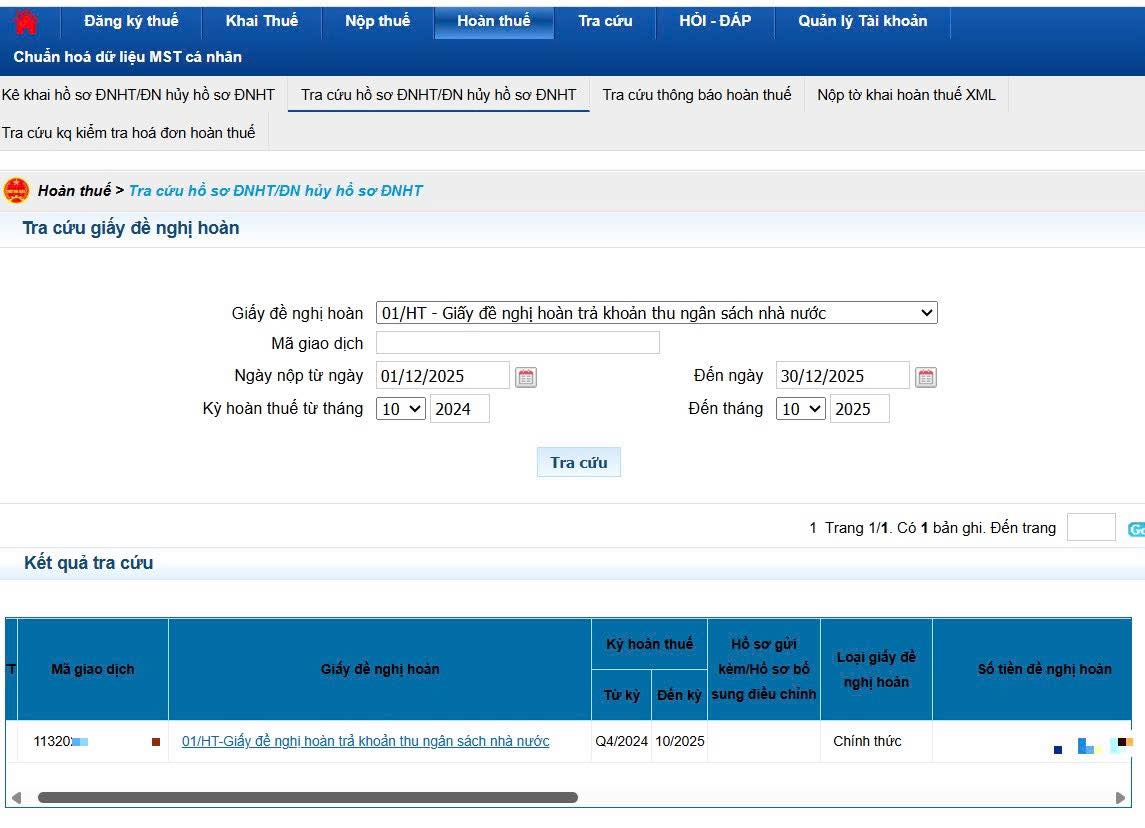Open the Đăng ký thuế menu
Image resolution: width=1145 pixels, height=828 pixels.
(131, 21)
